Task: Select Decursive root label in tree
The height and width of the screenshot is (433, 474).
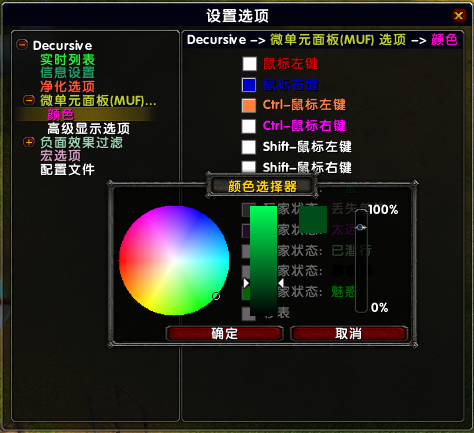Action: 62,45
